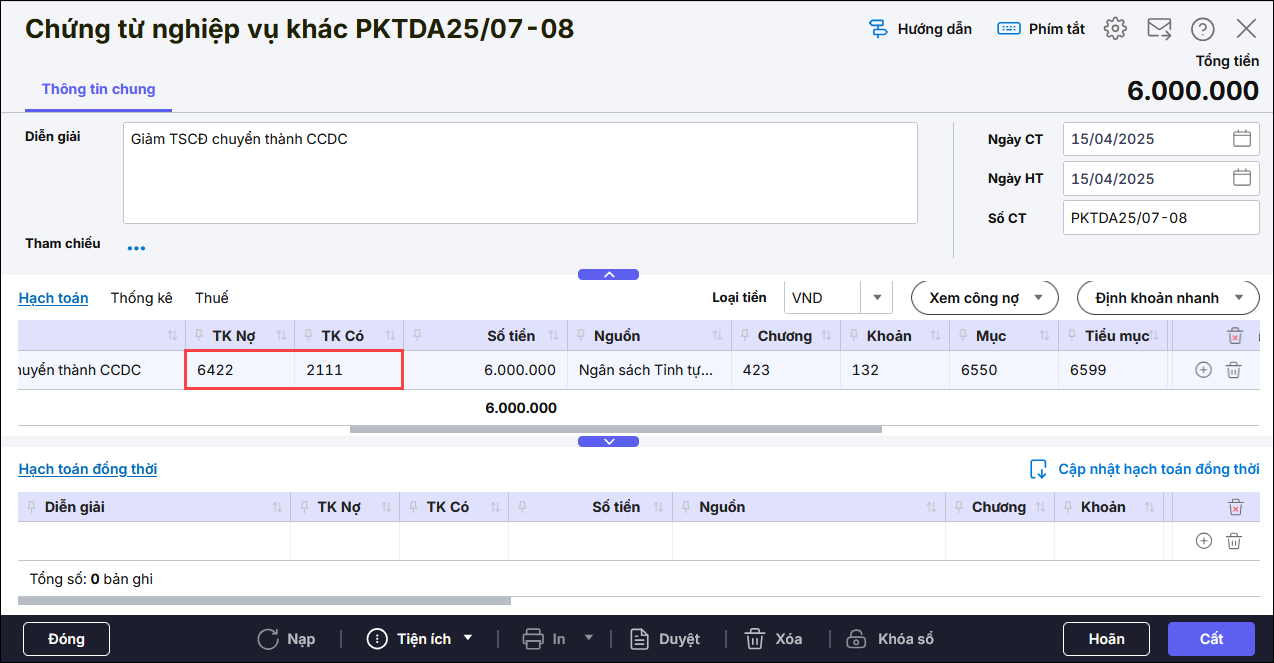Open the Ngày HT calendar picker
The image size is (1274, 663).
[1241, 178]
